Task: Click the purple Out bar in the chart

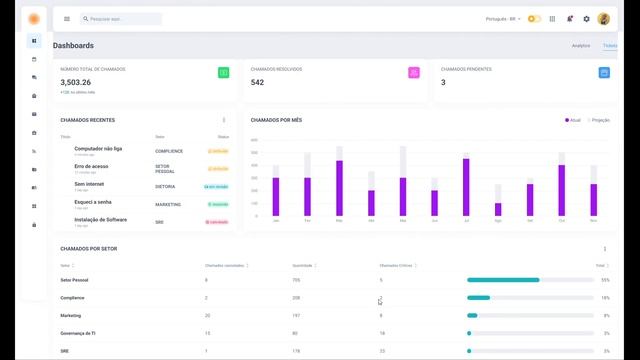Action: pos(562,191)
